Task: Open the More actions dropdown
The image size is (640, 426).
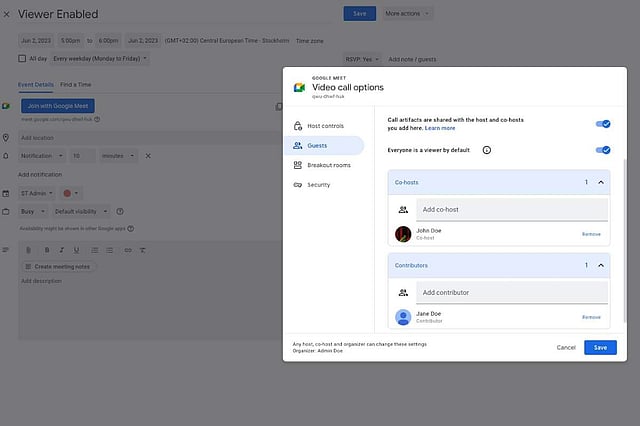Action: click(408, 14)
